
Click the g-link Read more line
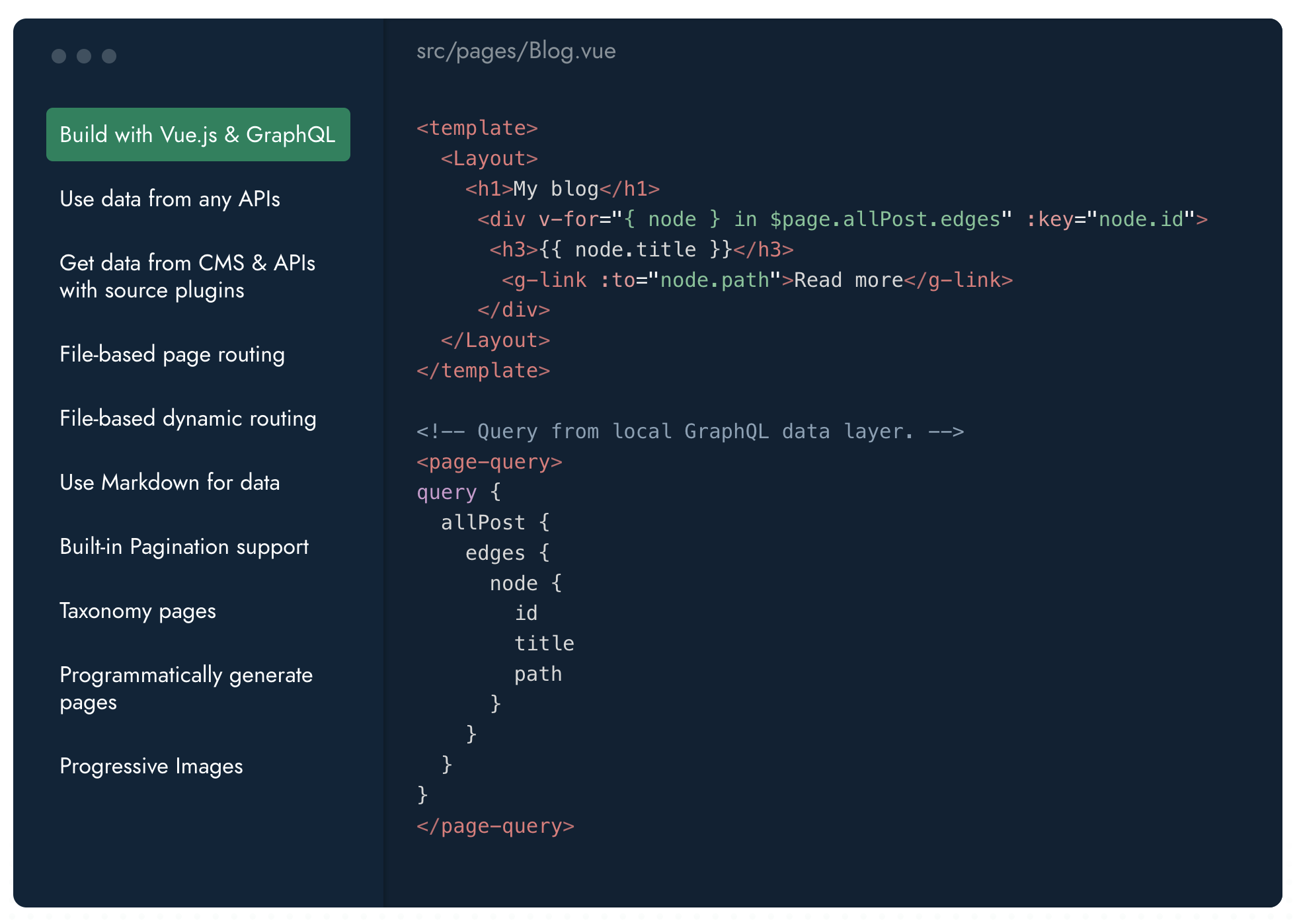(758, 280)
